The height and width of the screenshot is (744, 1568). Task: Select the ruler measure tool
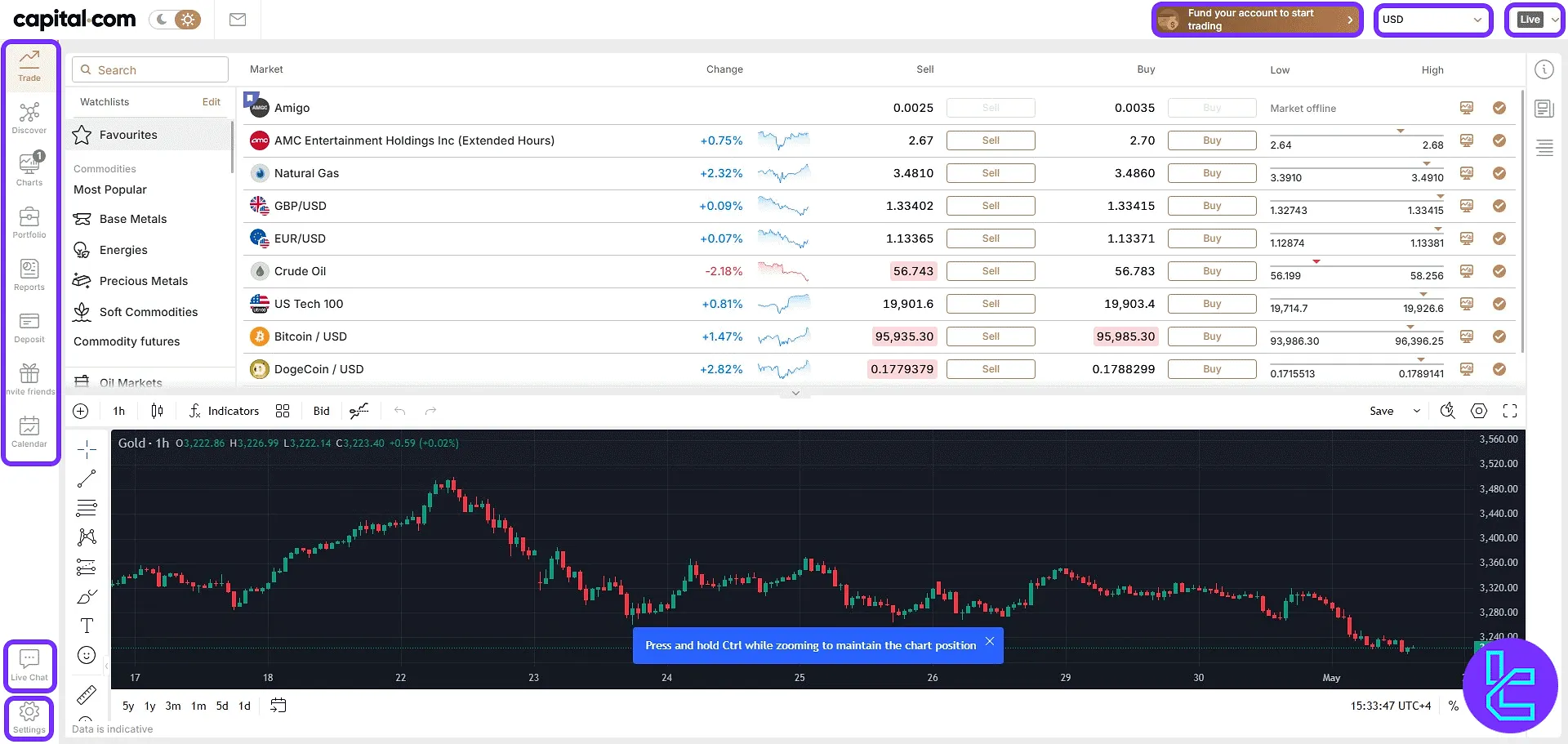point(87,695)
